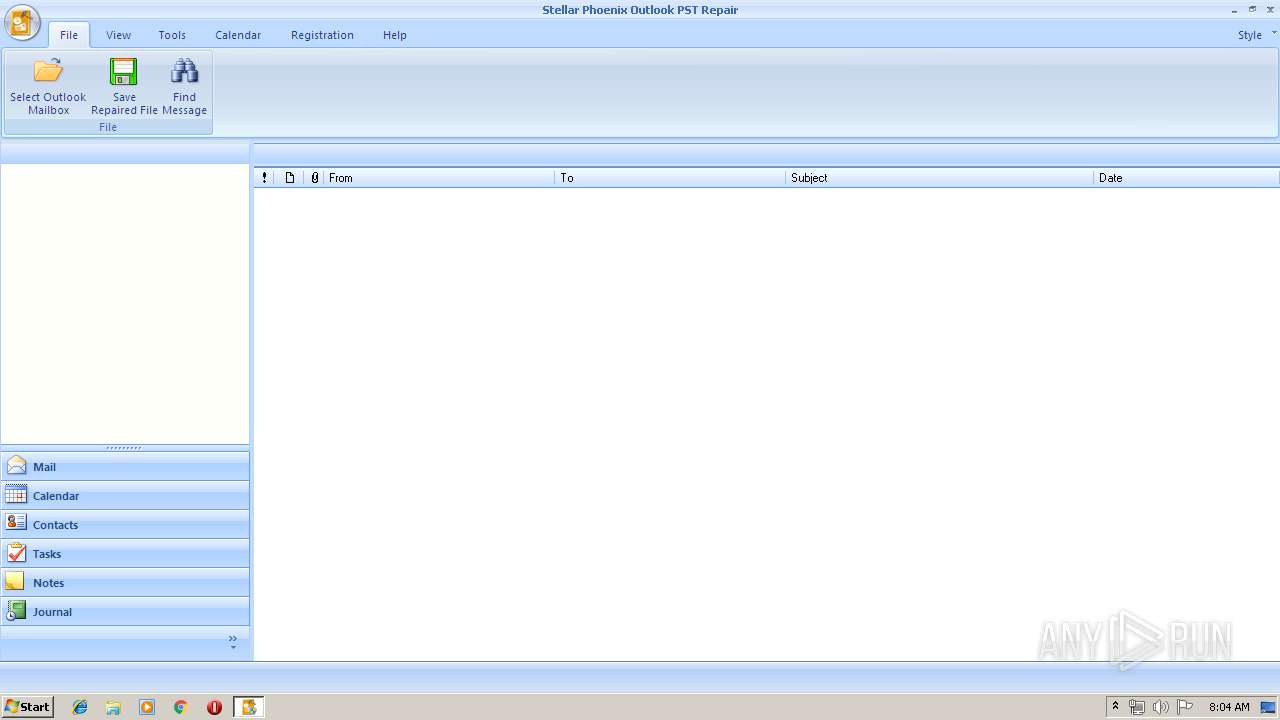
Task: Sort by item type column icon
Action: 290,178
